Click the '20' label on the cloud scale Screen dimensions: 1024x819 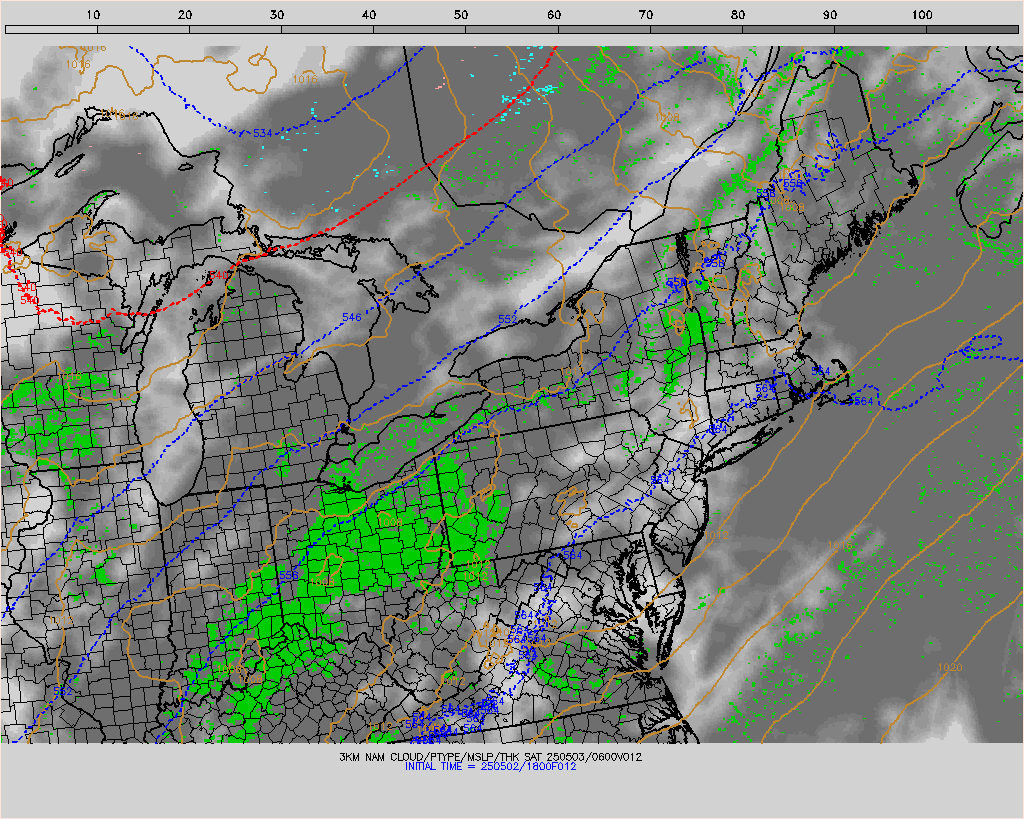click(x=185, y=14)
